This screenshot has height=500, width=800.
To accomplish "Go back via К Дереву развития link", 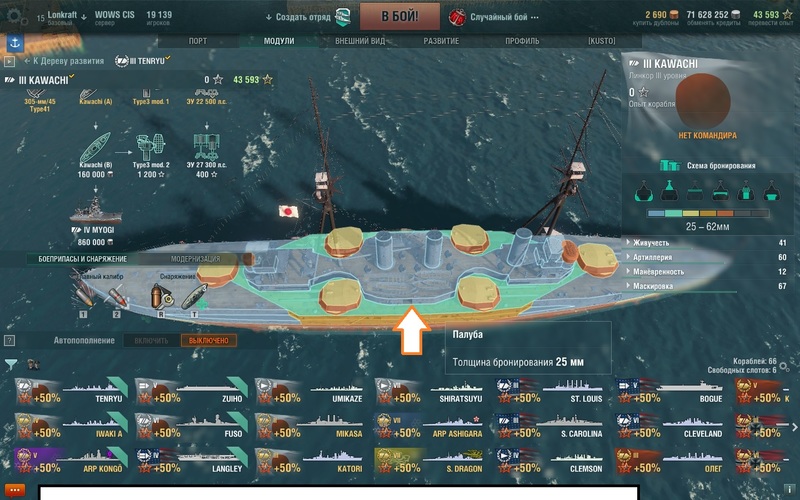I will (64, 61).
